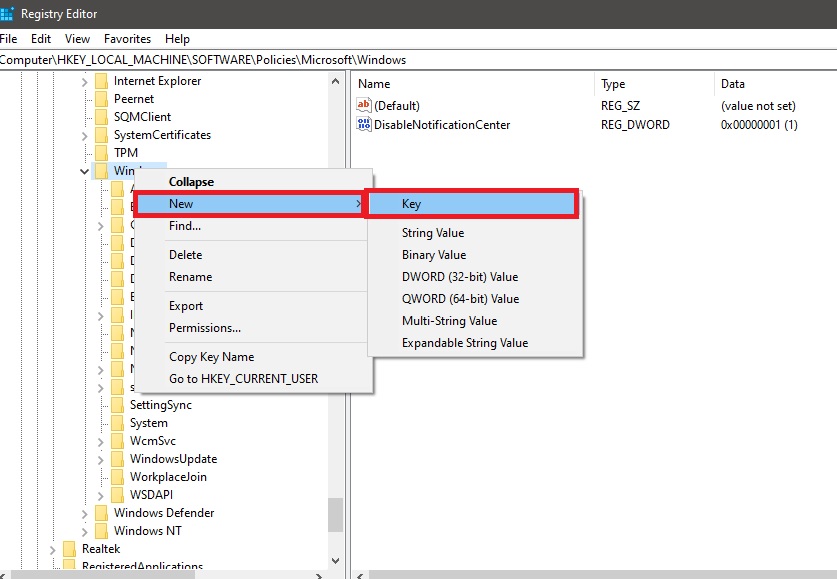Click the Registry Editor app icon in title bar
Image resolution: width=837 pixels, height=579 pixels.
[x=9, y=14]
